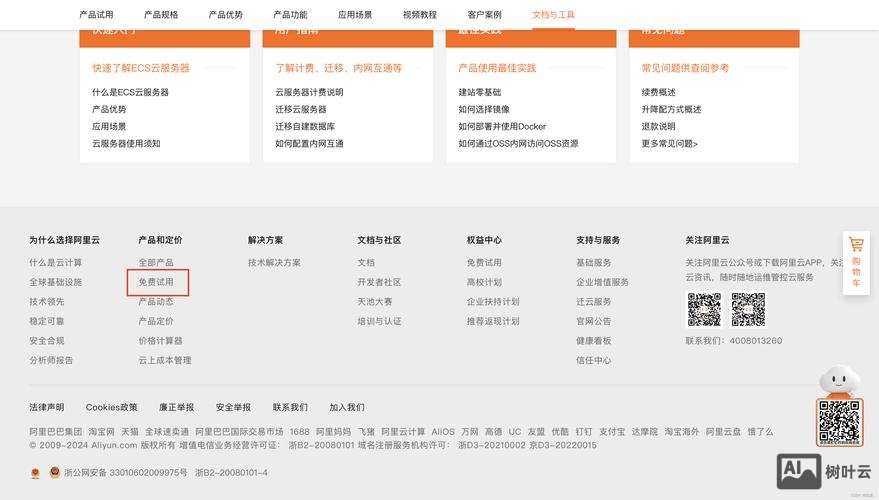Open 迁移自建数据库 link
Viewport: 879px width, 500px height.
(305, 127)
